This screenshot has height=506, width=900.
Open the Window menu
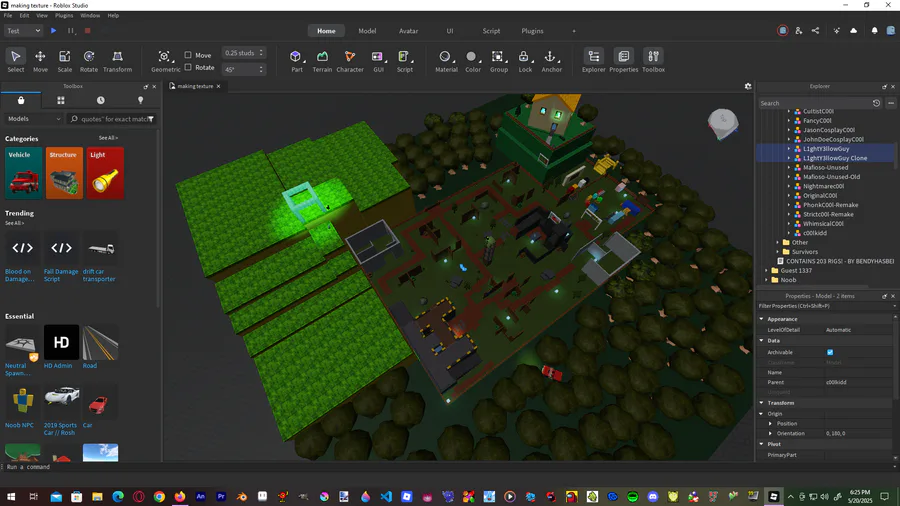pyautogui.click(x=90, y=15)
